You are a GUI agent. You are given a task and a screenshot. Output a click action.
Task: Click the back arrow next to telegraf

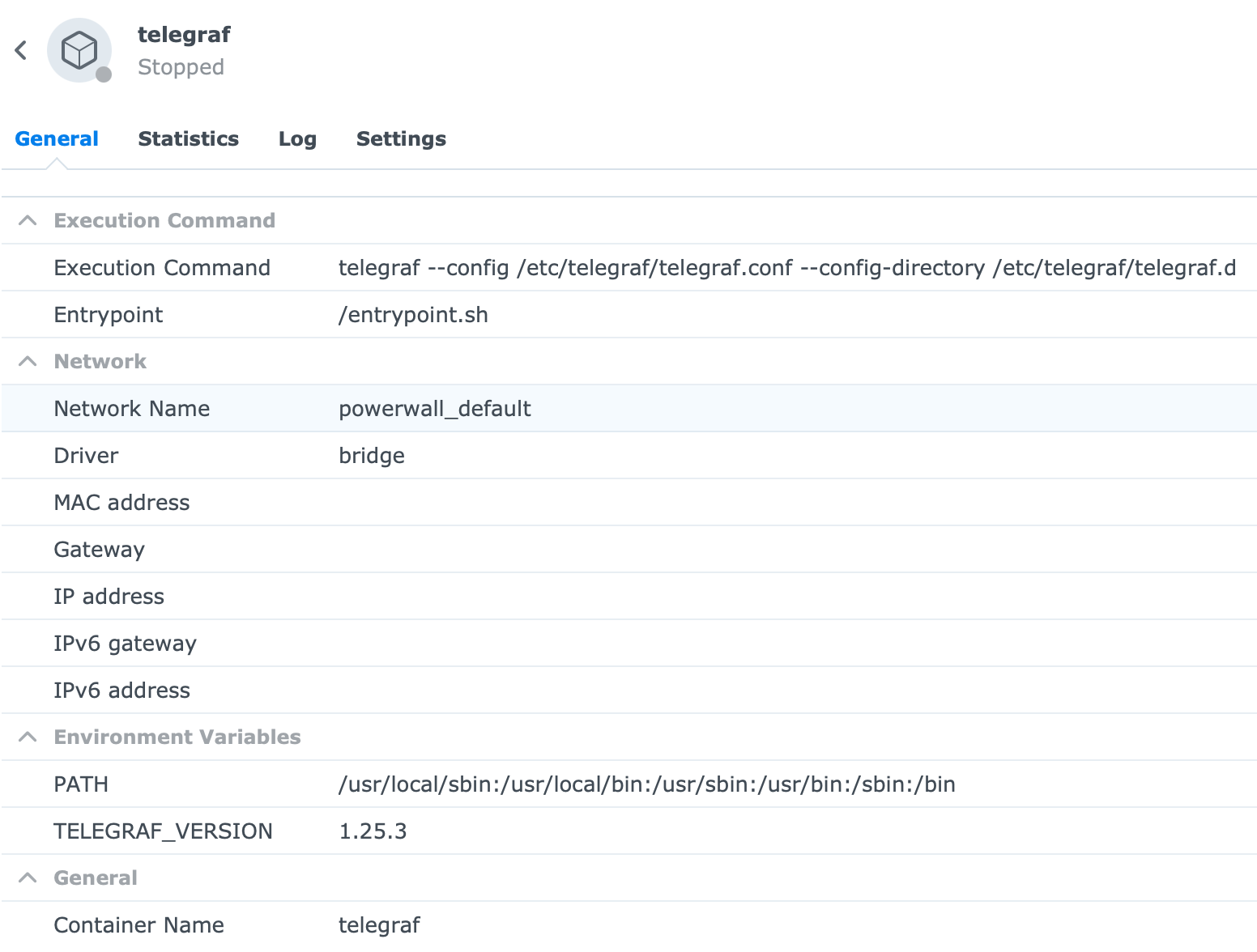pyautogui.click(x=20, y=50)
